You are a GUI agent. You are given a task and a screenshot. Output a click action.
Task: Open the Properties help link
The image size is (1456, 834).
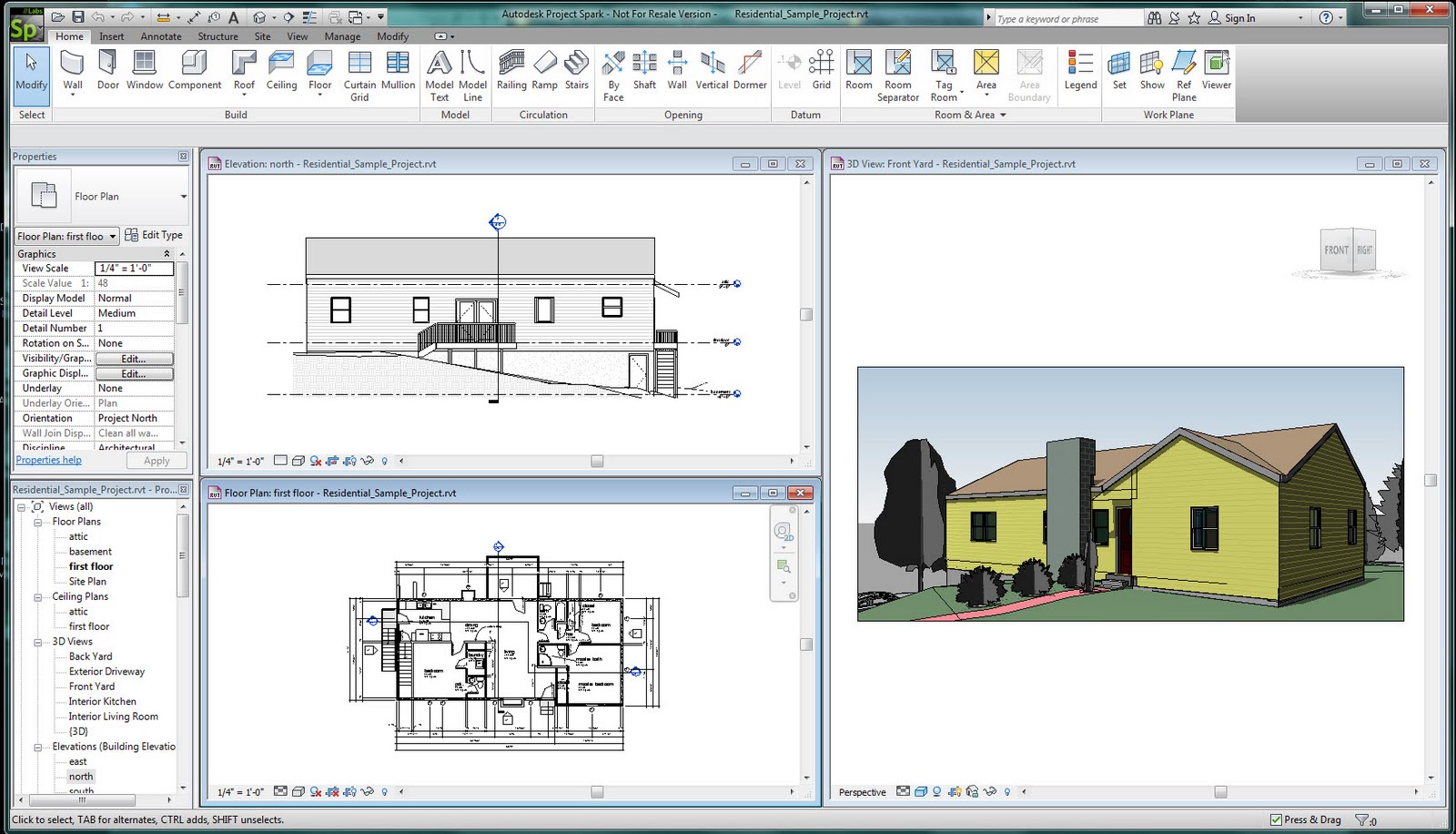coord(48,460)
